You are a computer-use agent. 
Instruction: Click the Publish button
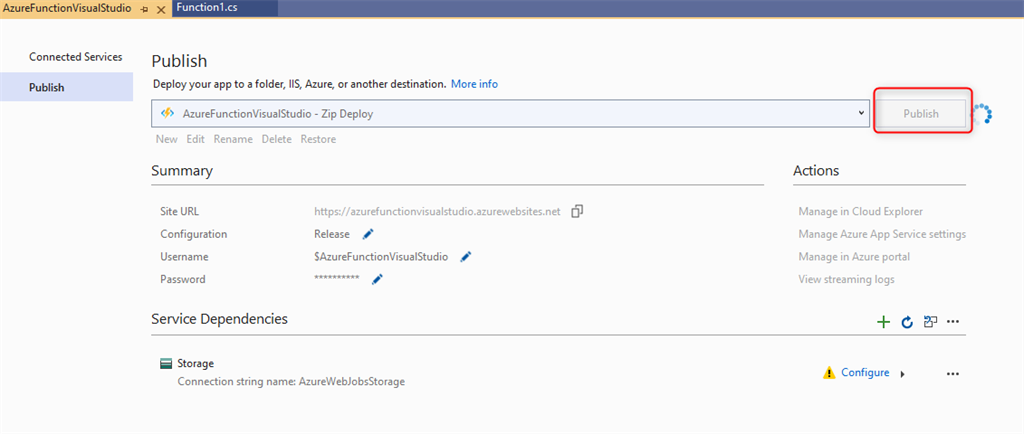click(920, 114)
